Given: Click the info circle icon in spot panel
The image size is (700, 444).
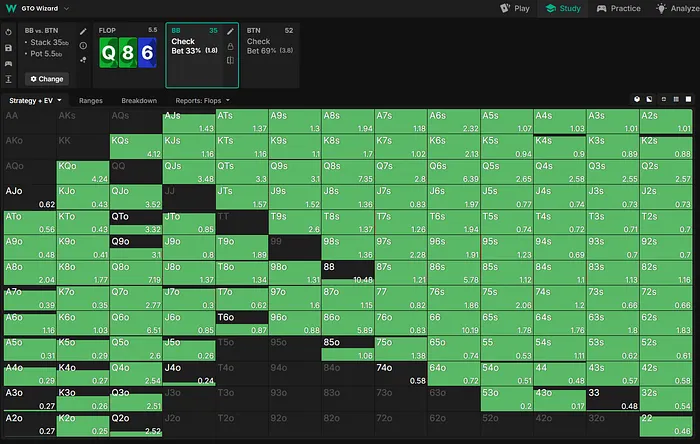Looking at the screenshot, I should (84, 46).
